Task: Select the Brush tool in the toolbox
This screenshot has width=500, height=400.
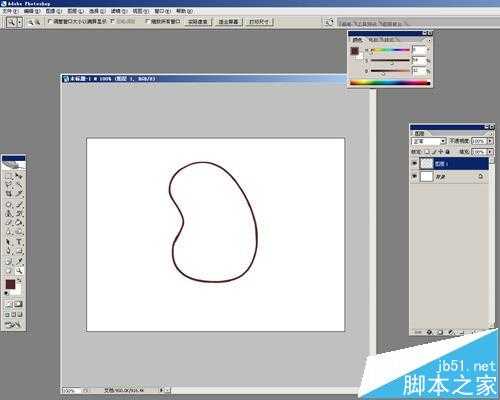Action: point(19,204)
